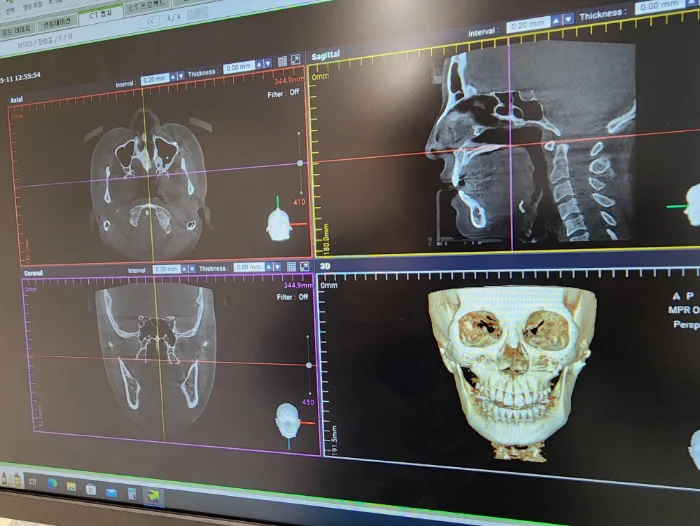The image size is (700, 526).
Task: Open layout grid icon in Coronal panel
Action: (291, 267)
